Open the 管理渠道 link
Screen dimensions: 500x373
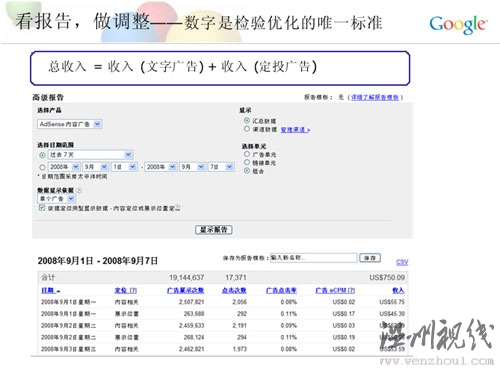click(x=295, y=130)
